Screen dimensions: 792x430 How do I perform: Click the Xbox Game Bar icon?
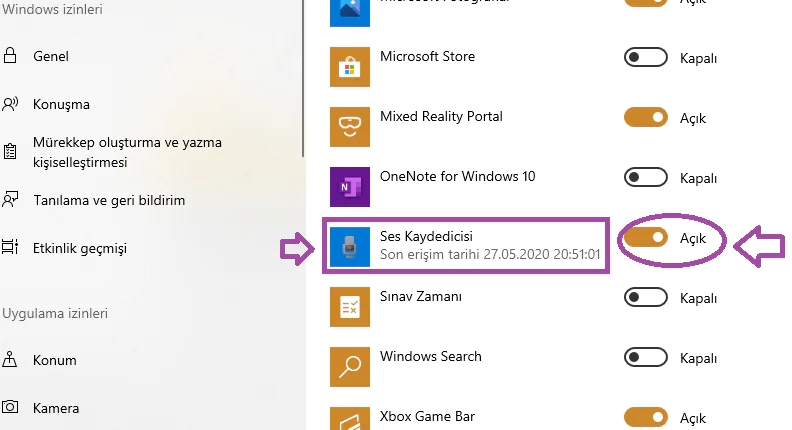(350, 418)
